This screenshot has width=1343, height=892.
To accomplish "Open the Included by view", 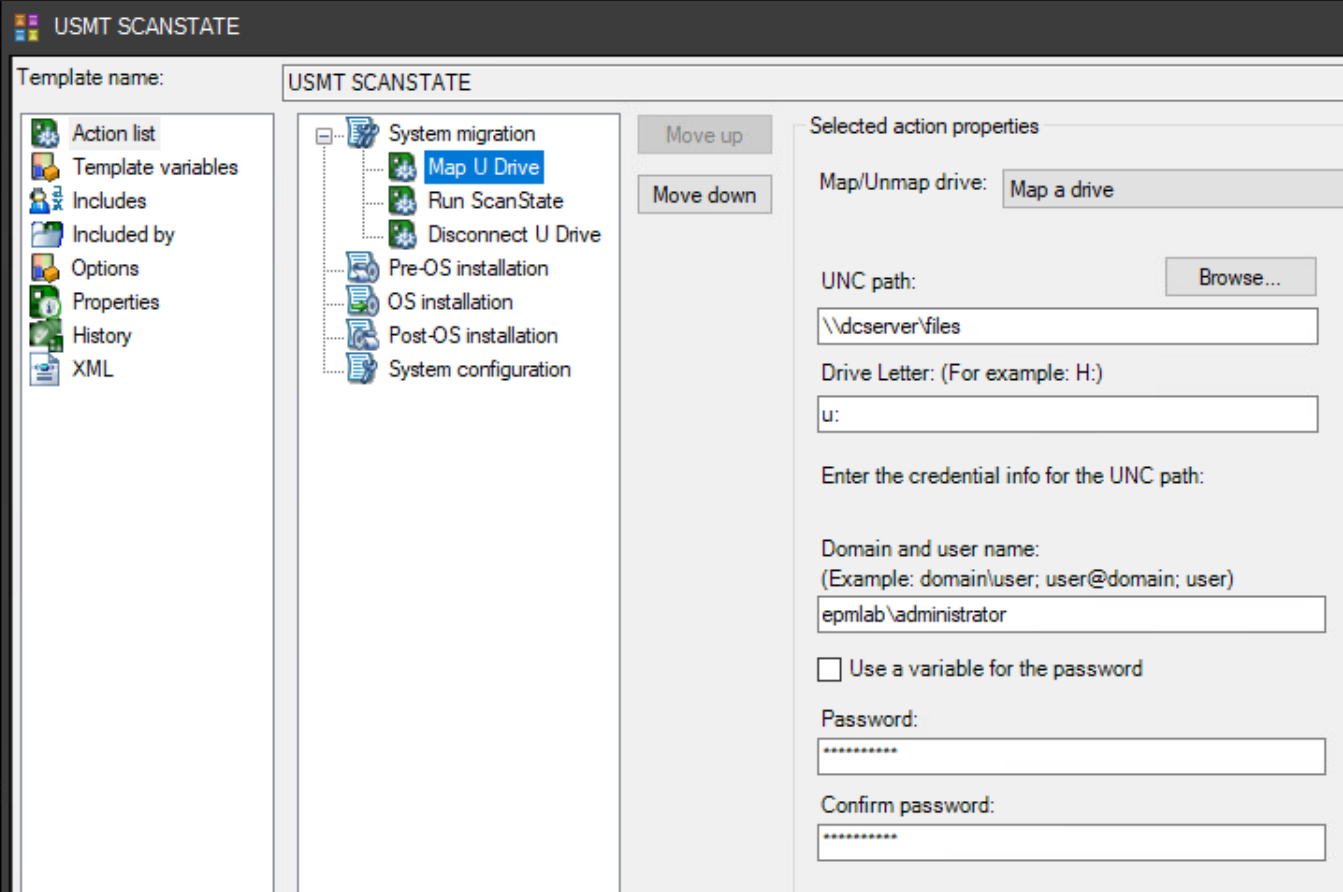I will (122, 234).
